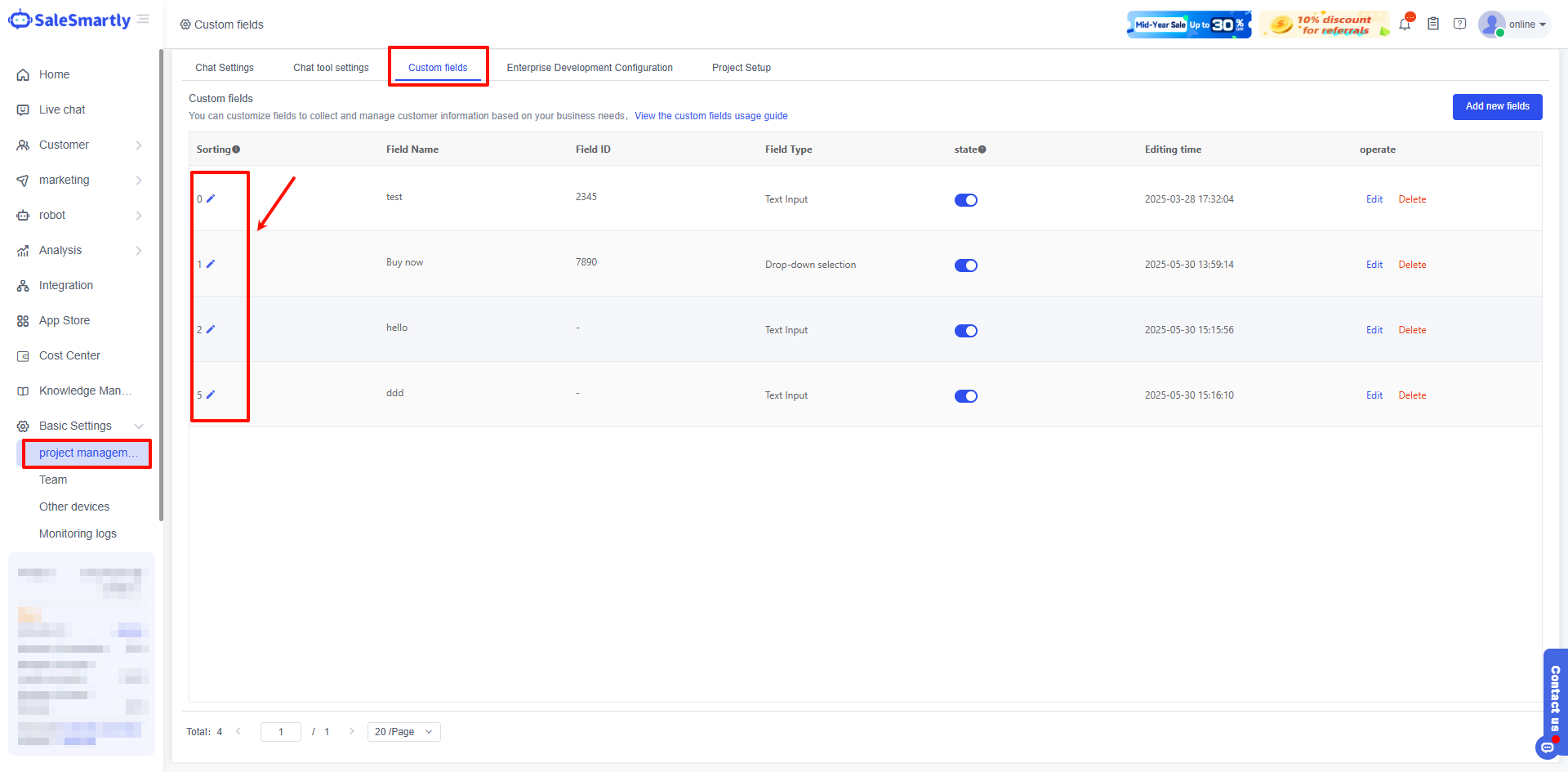Toggle state switch for Buy now field
1568x772 pixels.
pyautogui.click(x=966, y=266)
